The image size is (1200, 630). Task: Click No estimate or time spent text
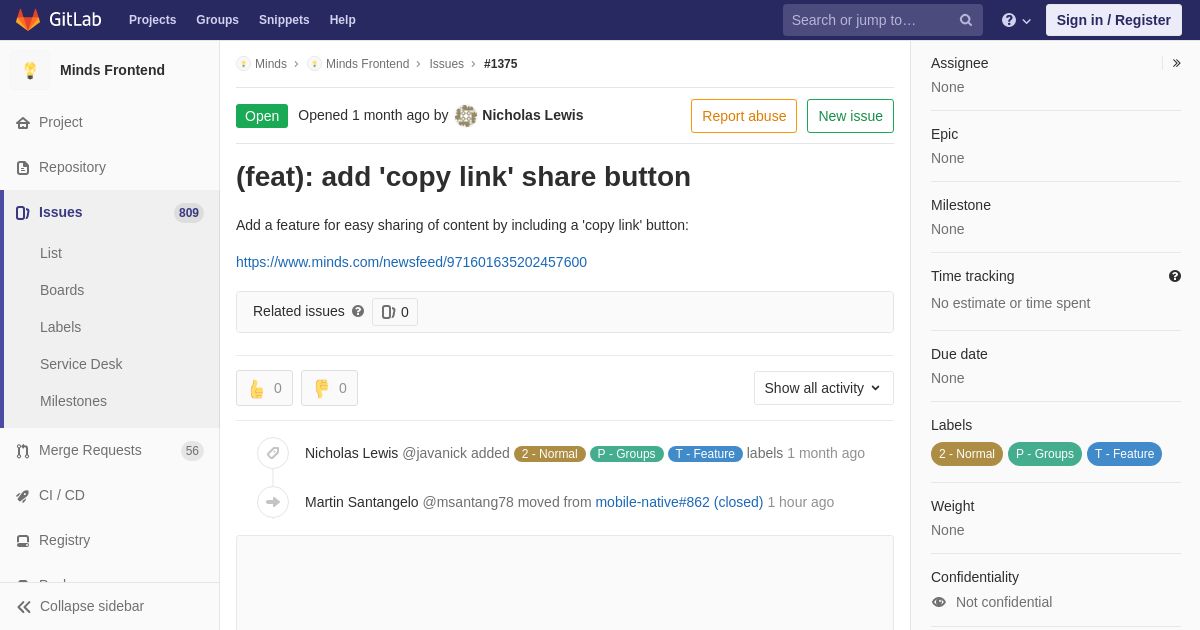pos(1010,303)
